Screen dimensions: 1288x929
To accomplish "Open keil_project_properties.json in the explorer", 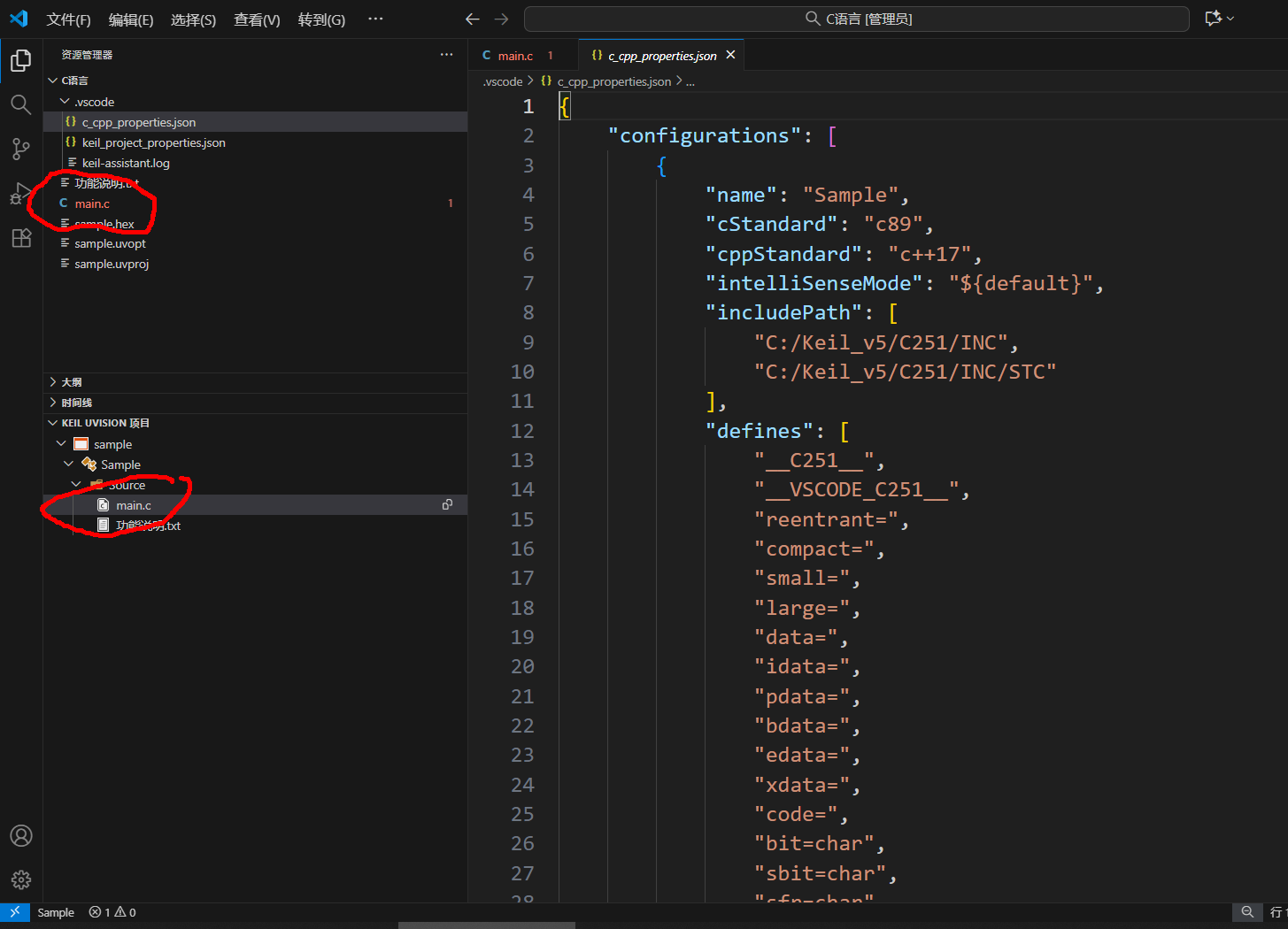I will [256, 142].
